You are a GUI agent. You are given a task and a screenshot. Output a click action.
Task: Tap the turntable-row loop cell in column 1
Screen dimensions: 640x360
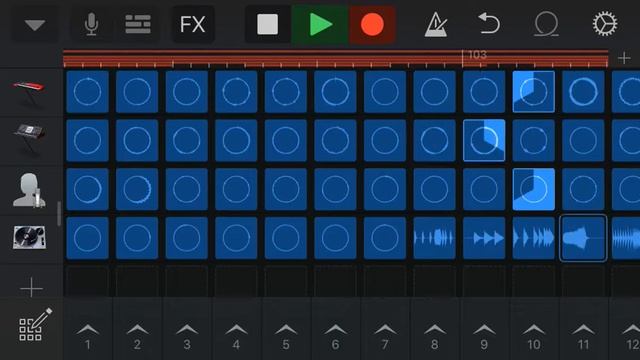(87, 238)
